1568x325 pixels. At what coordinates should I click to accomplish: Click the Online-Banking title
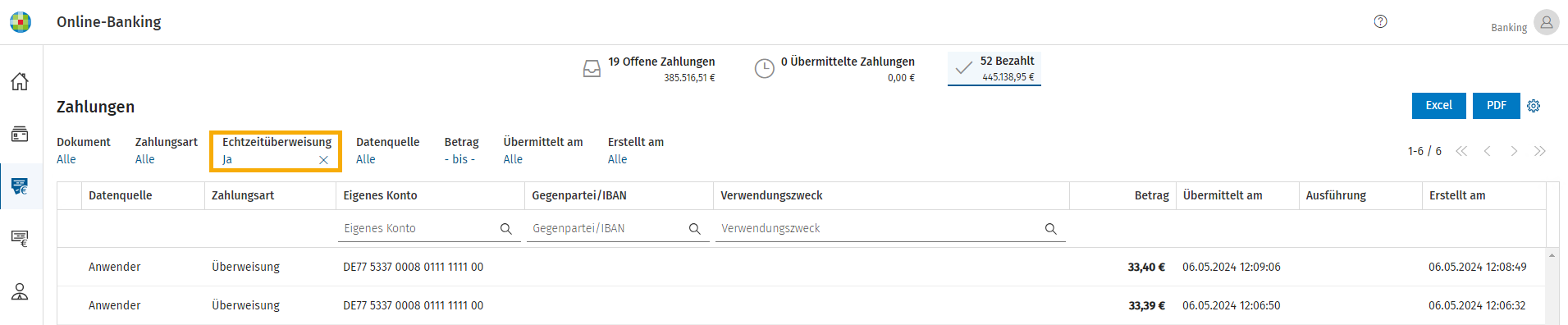pyautogui.click(x=109, y=22)
